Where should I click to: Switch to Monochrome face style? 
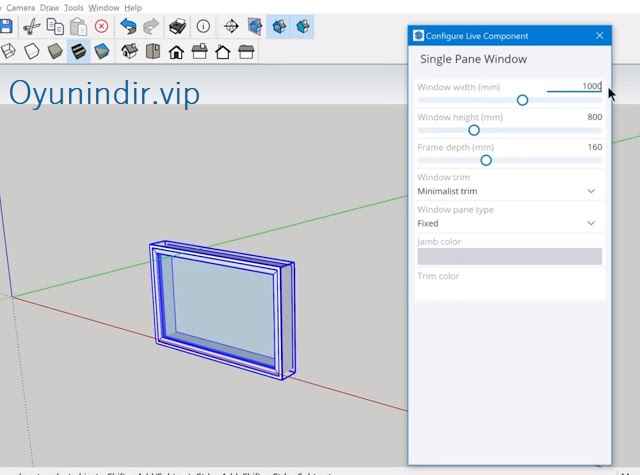click(102, 51)
